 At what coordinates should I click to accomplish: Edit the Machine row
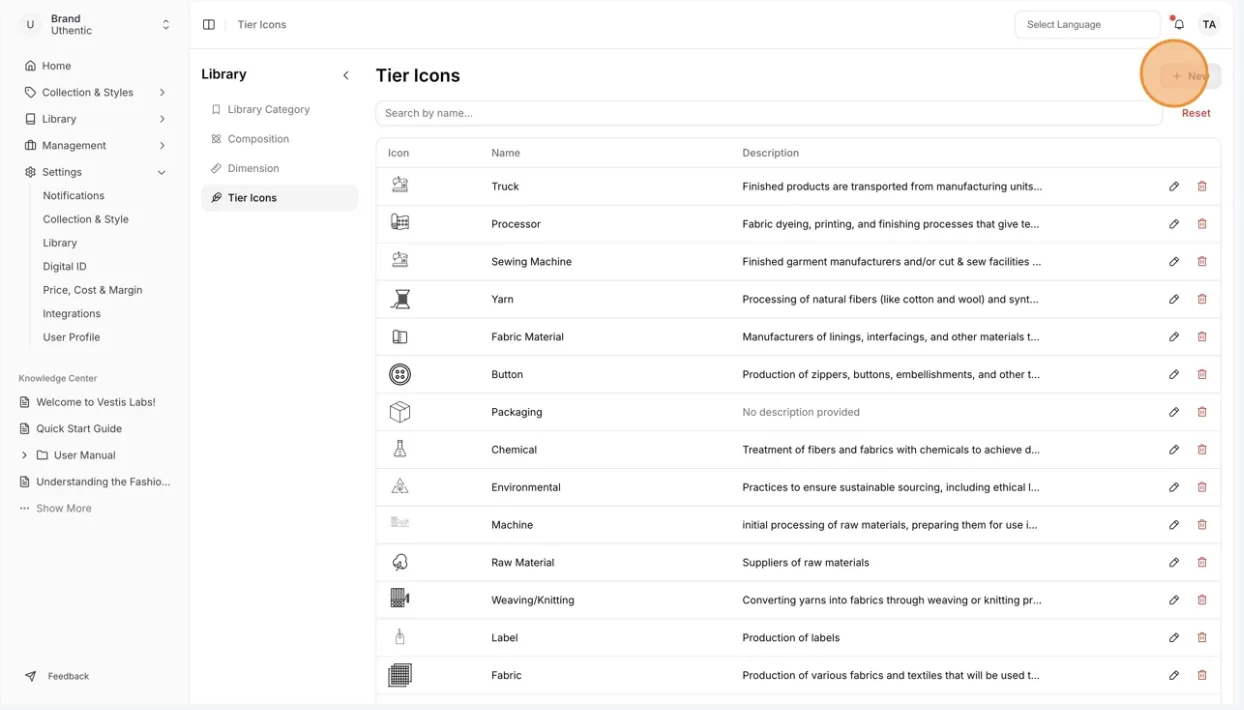1174,525
